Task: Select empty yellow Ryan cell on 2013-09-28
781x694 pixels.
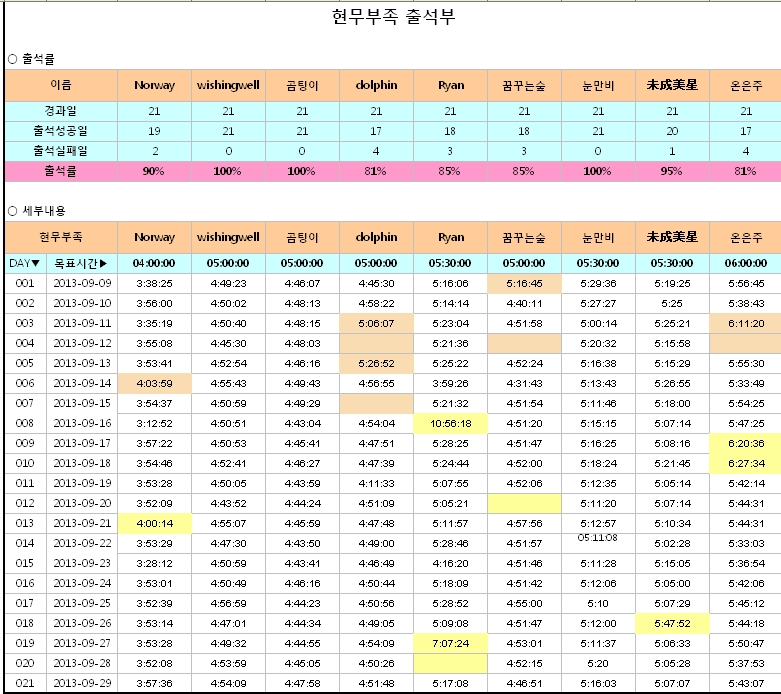Action: (450, 663)
